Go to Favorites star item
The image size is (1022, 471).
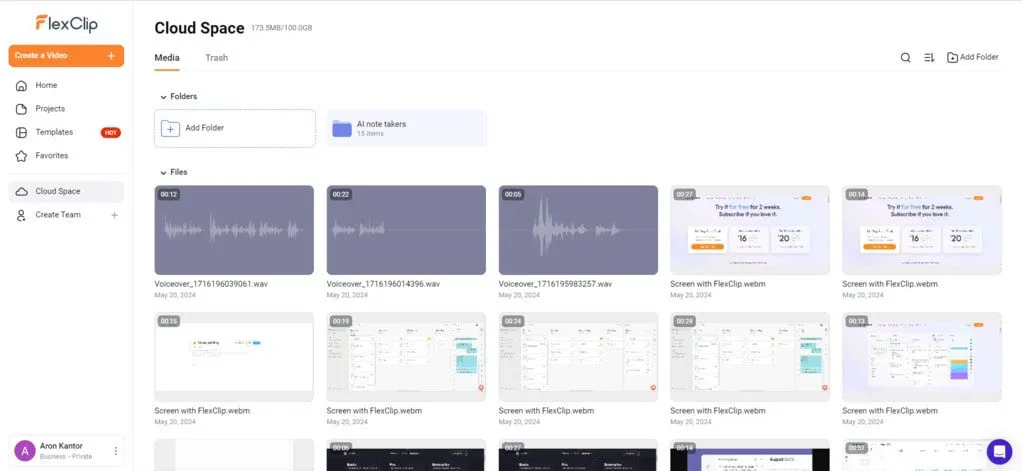pos(52,156)
